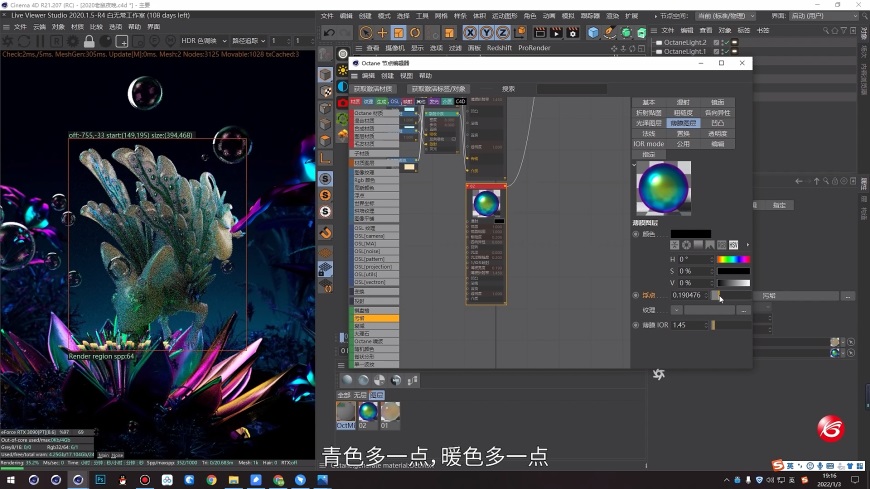This screenshot has width=870, height=489.
Task: Select the Move tool in C4D toolbar
Action: click(382, 33)
